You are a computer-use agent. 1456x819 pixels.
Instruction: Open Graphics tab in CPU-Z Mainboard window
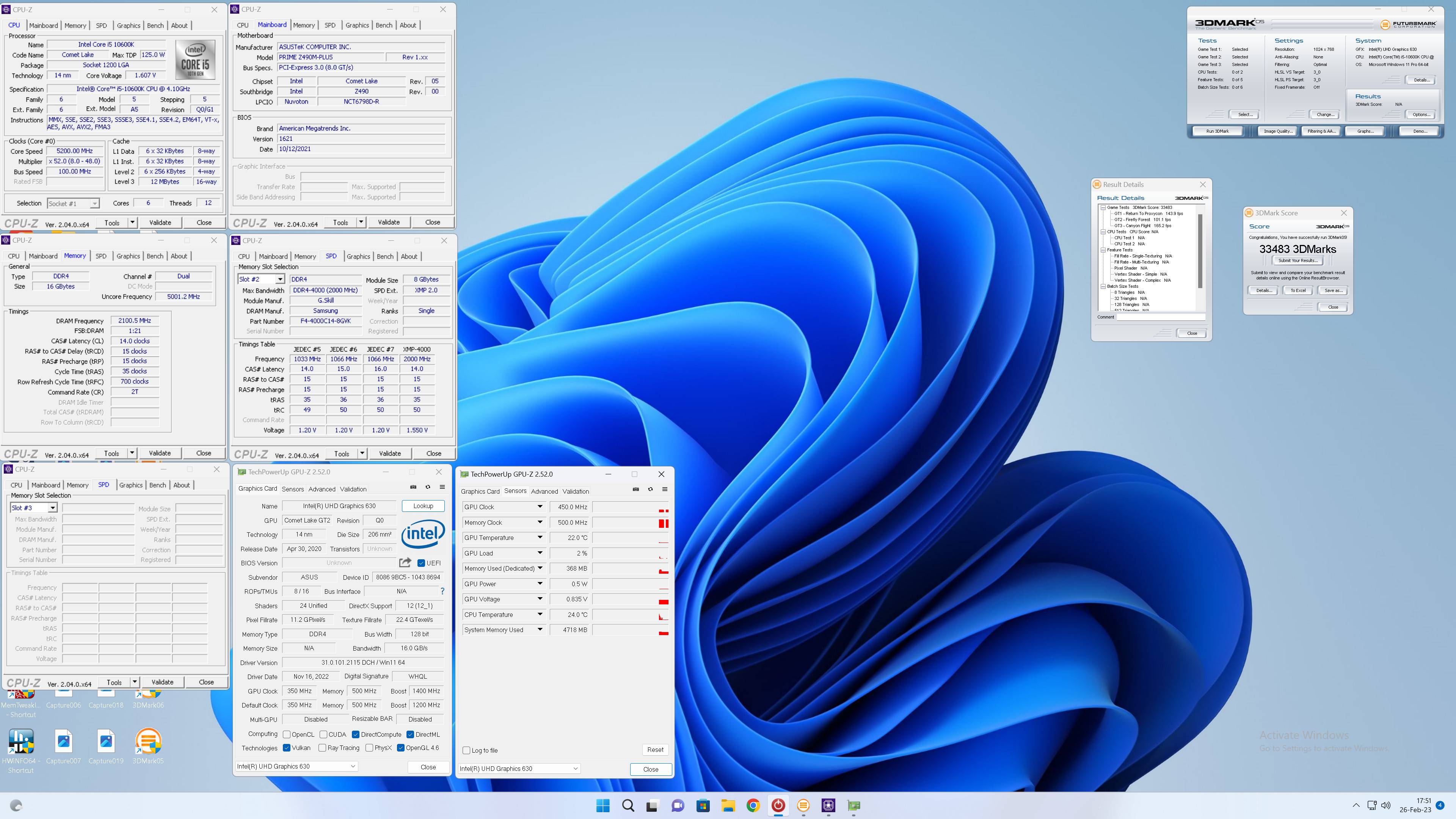click(x=357, y=25)
